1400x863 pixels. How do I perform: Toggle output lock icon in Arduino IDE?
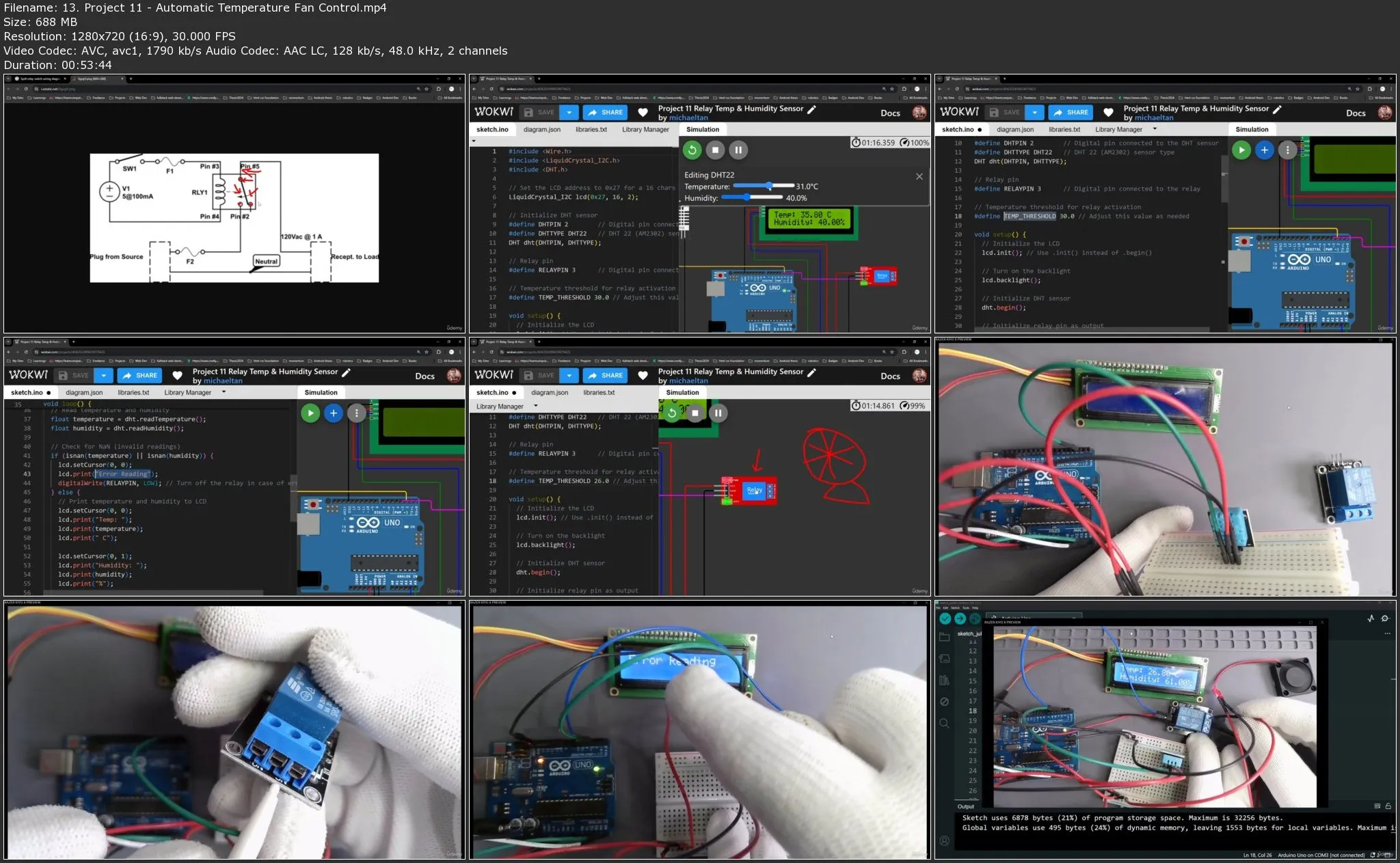point(1388,806)
